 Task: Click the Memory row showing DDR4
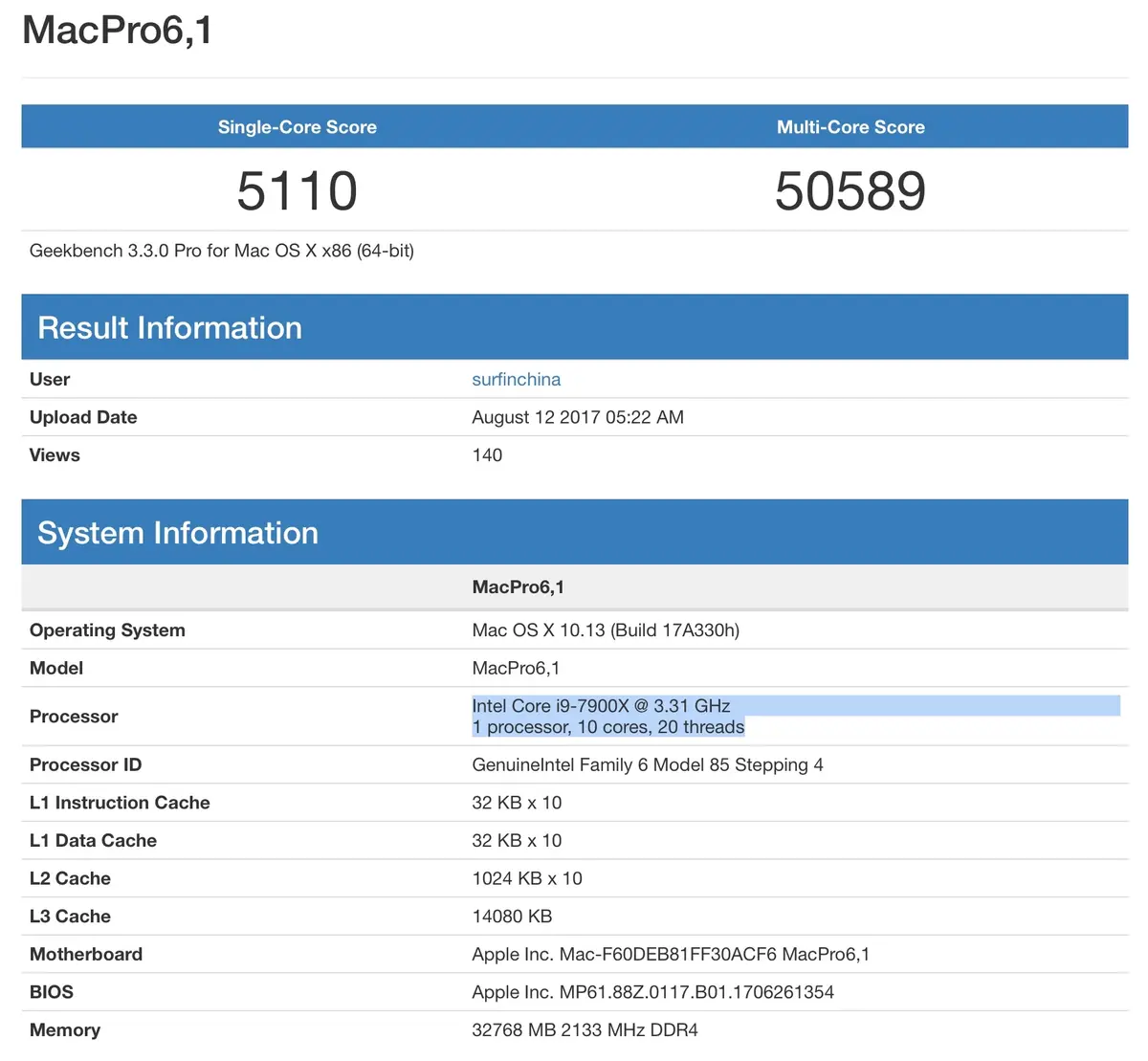(585, 1030)
